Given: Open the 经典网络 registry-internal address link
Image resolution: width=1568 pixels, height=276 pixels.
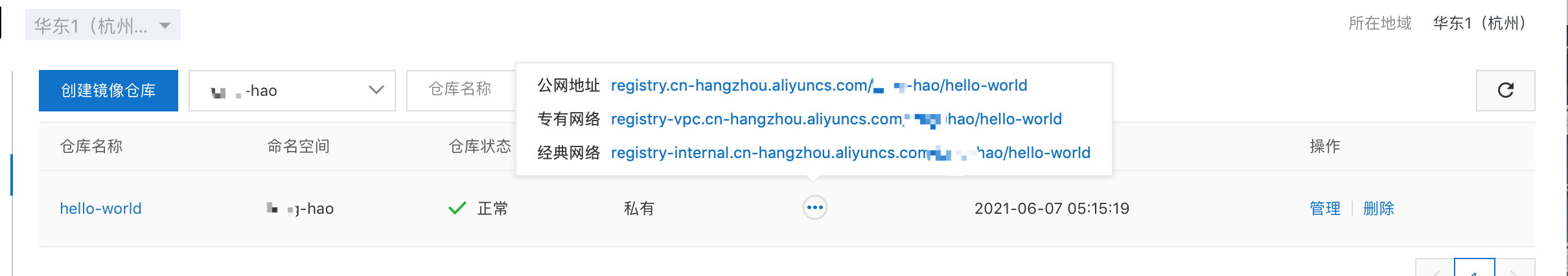Looking at the screenshot, I should 850,153.
